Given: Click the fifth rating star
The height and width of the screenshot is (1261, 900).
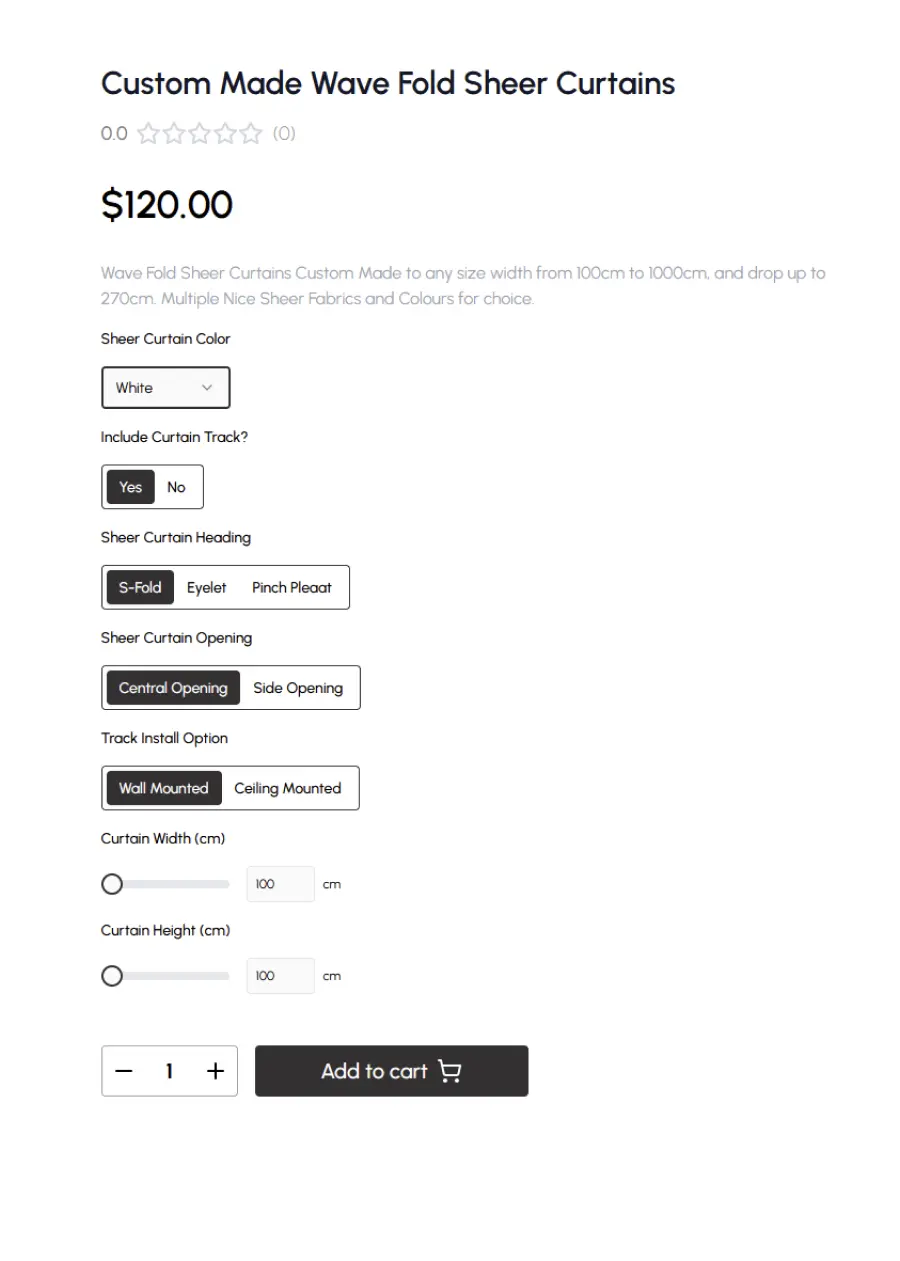Looking at the screenshot, I should [251, 133].
